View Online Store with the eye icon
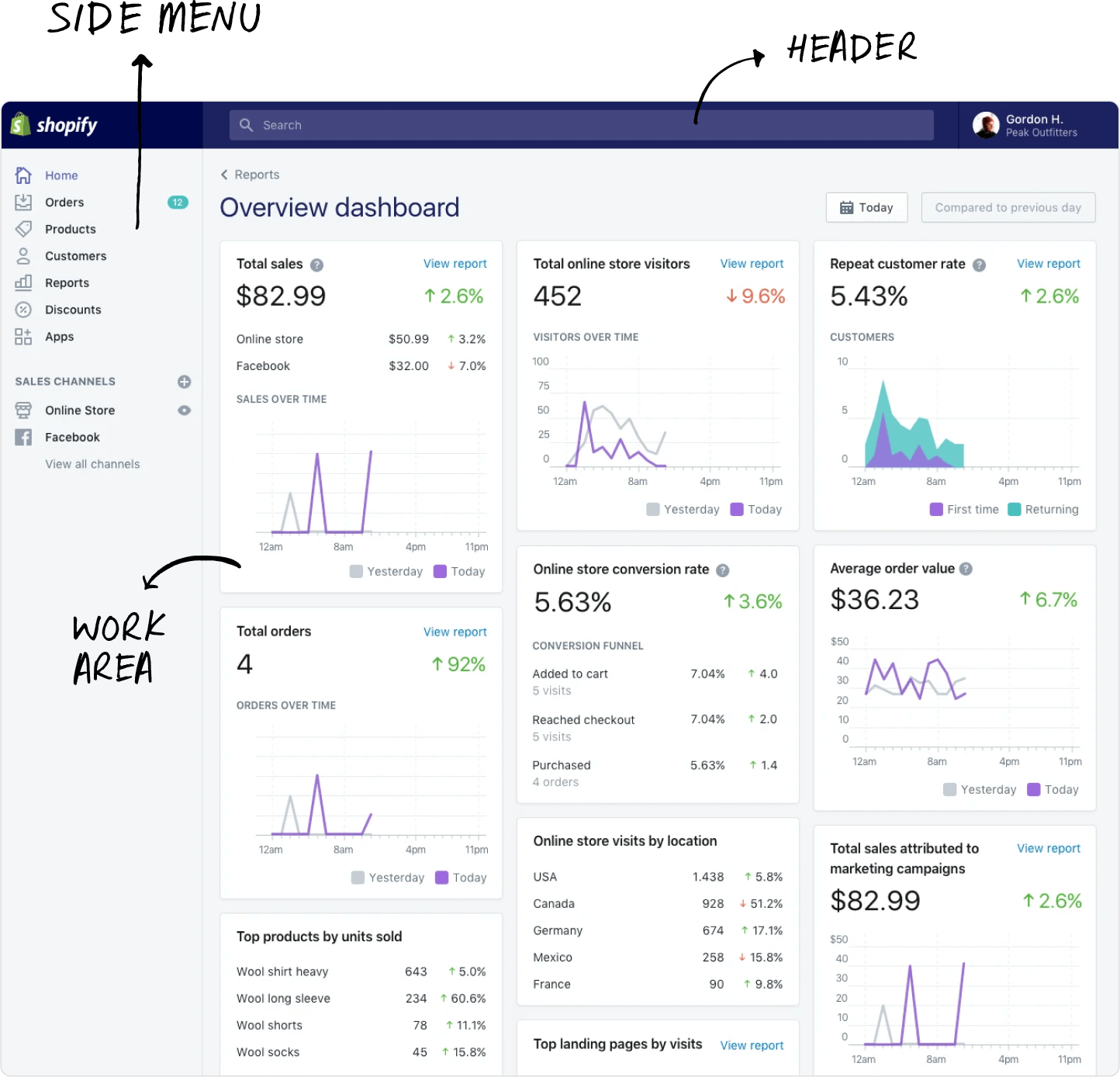Viewport: 1120px width, 1077px height. pos(184,410)
